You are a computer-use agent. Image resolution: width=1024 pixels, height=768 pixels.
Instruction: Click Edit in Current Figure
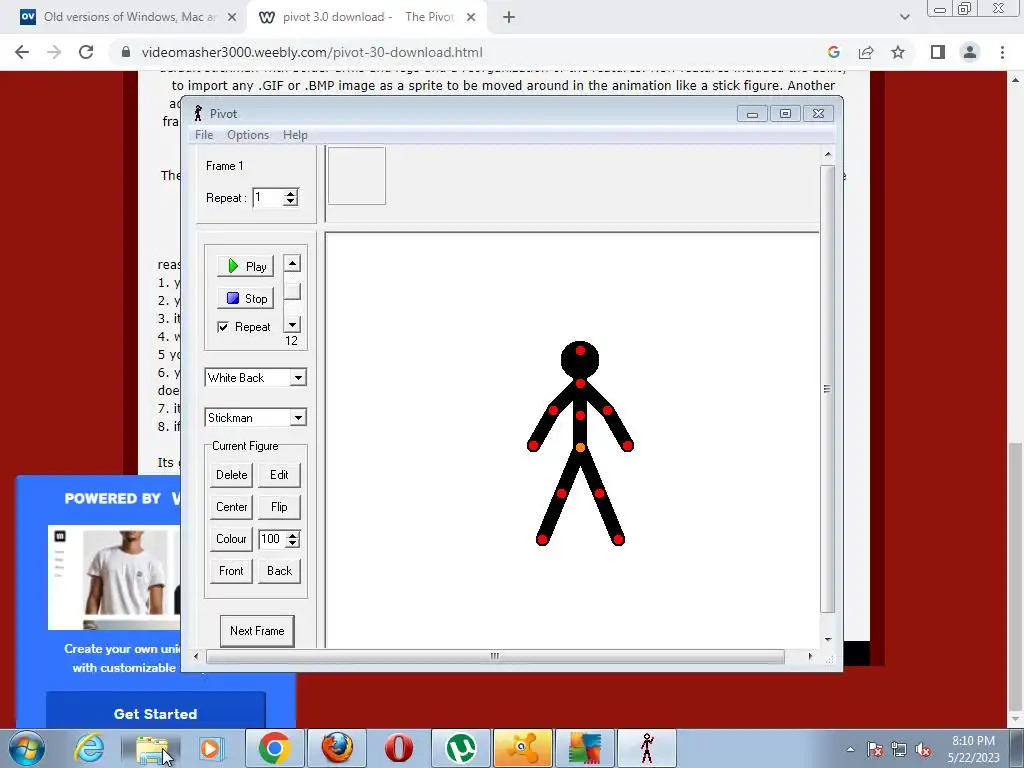(x=279, y=475)
